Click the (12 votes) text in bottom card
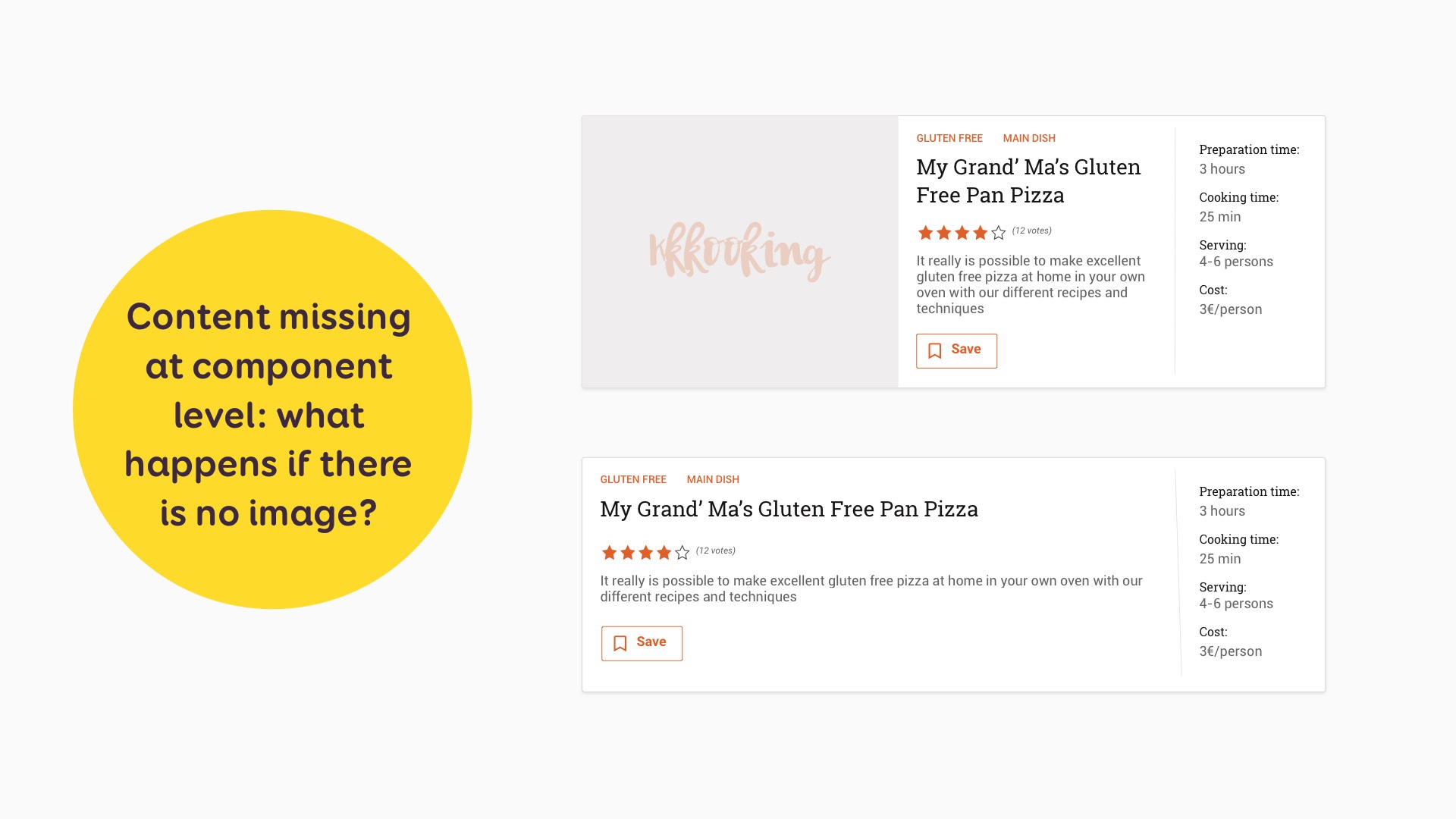1456x819 pixels. coord(715,551)
